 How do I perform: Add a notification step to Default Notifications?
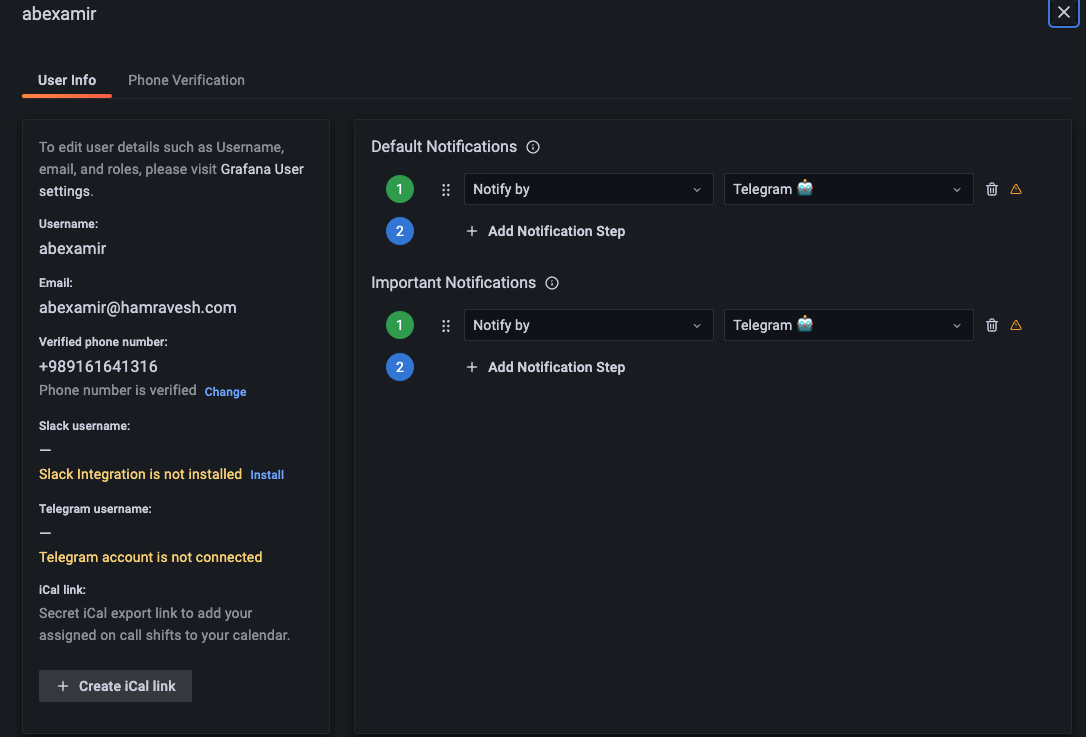(546, 231)
